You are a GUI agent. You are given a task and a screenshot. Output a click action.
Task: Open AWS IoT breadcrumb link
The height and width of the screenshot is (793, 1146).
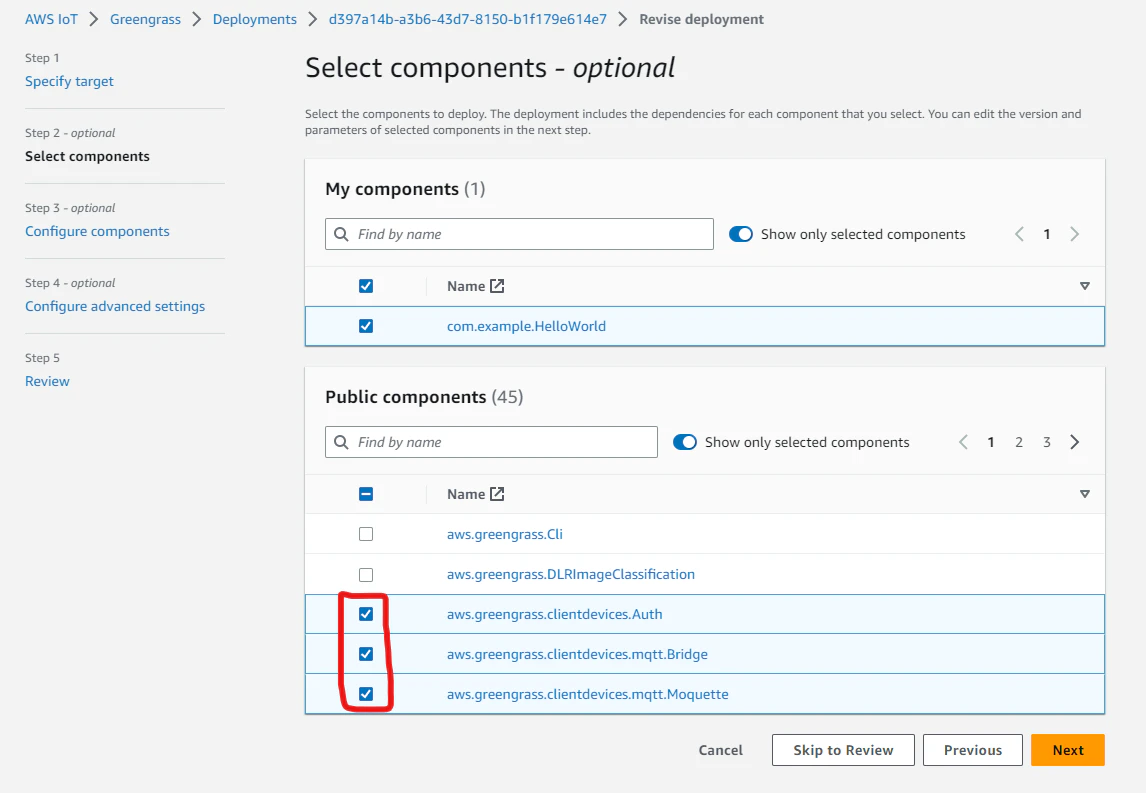51,19
